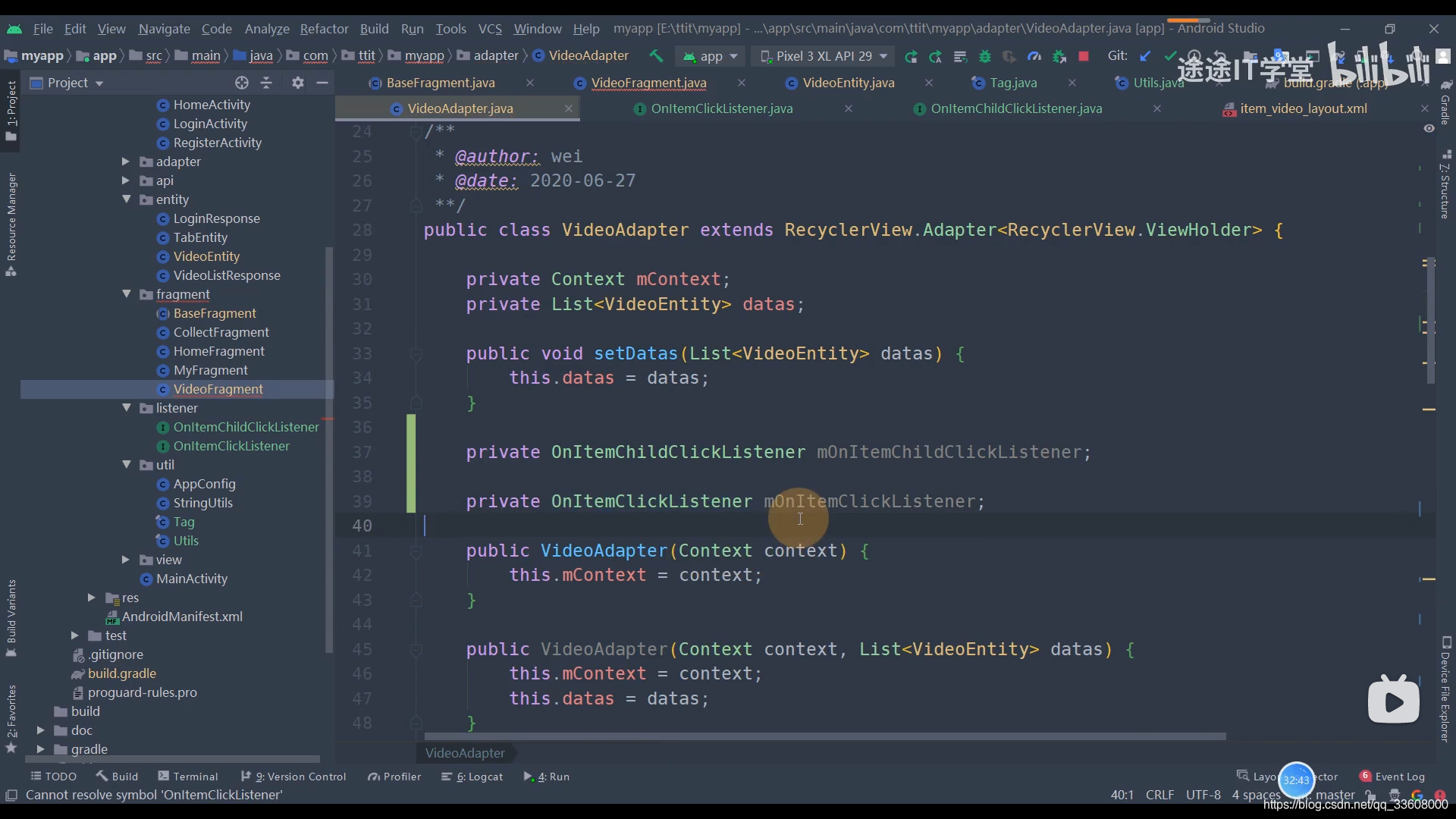The width and height of the screenshot is (1456, 819).
Task: Expand the res folder
Action: click(92, 598)
